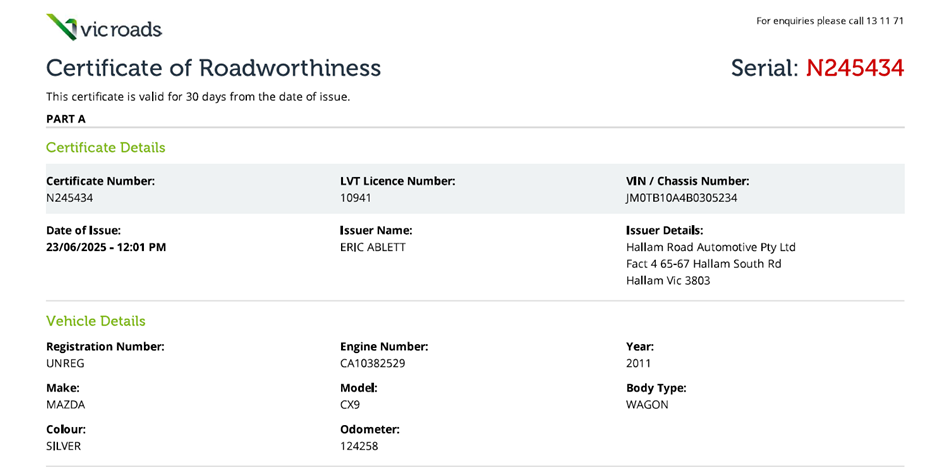Select the make value MAZDA

(65, 405)
